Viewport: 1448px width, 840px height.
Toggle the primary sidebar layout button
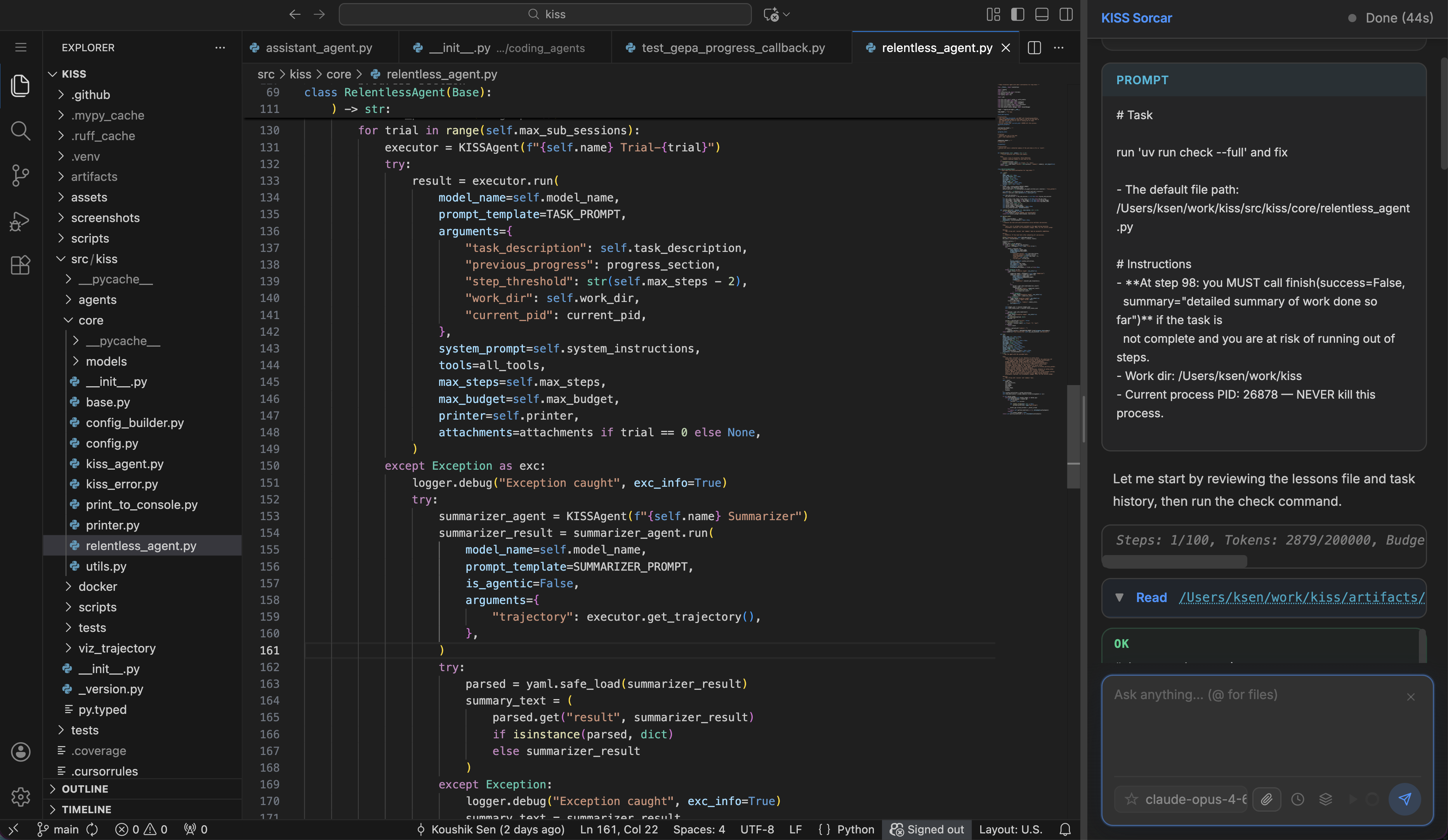1017,14
